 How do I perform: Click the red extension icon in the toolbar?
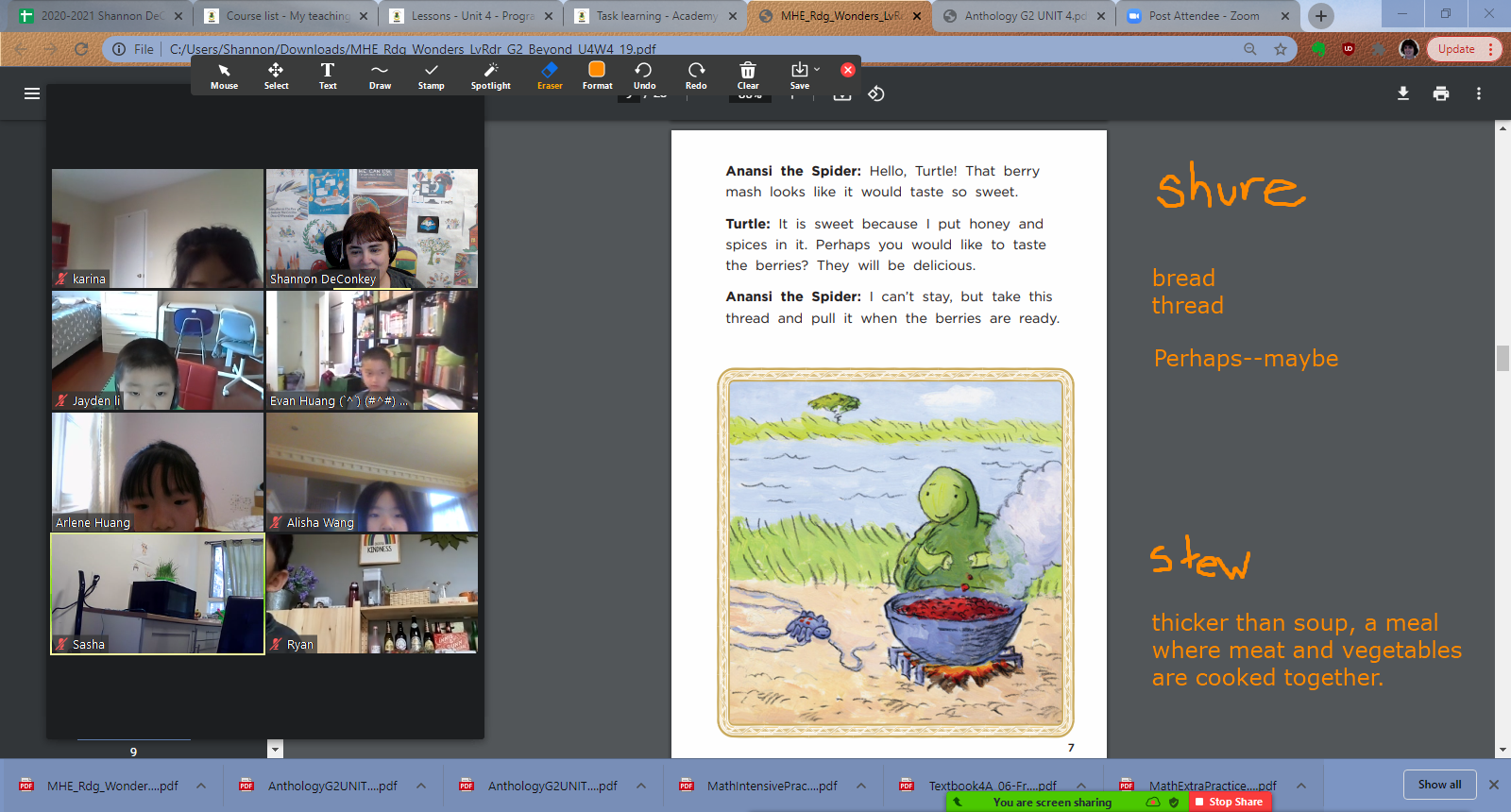point(1349,49)
